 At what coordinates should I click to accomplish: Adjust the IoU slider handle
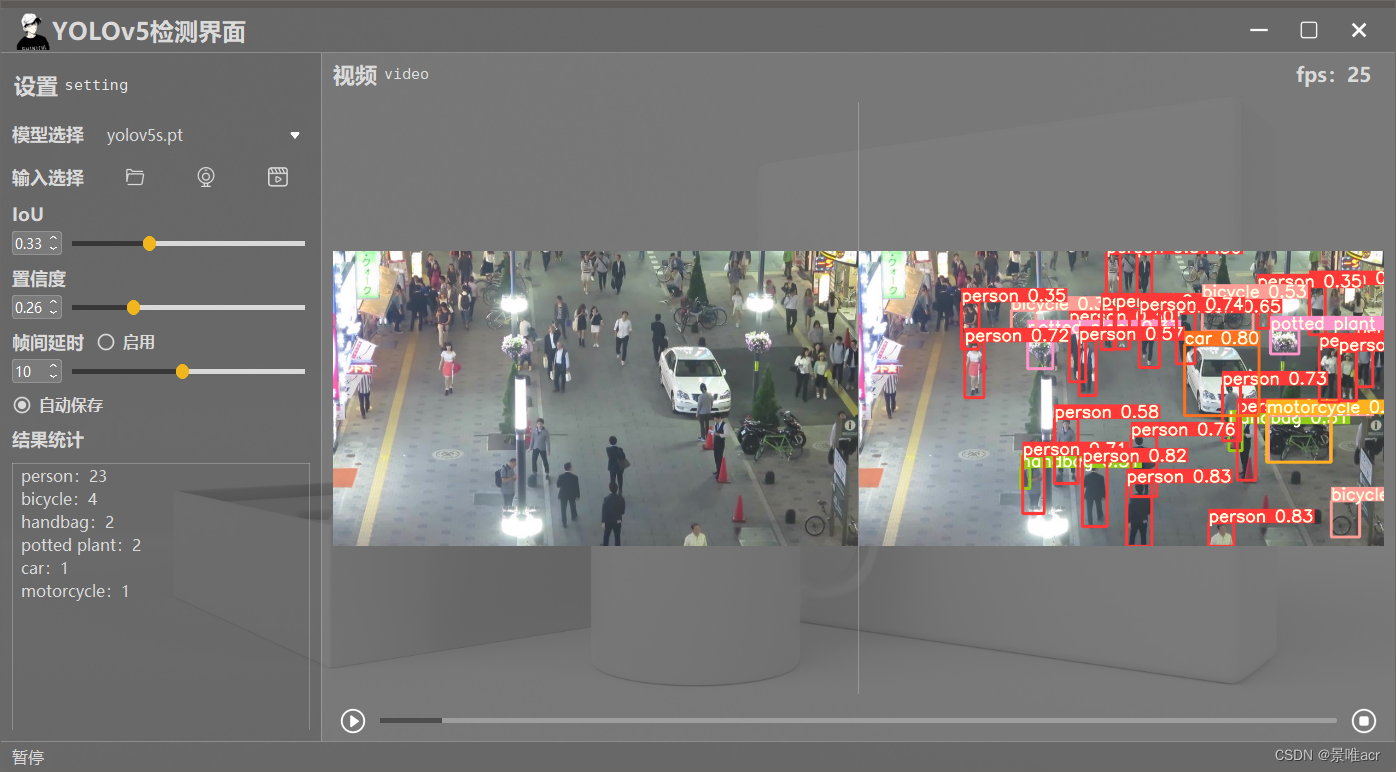click(x=149, y=243)
